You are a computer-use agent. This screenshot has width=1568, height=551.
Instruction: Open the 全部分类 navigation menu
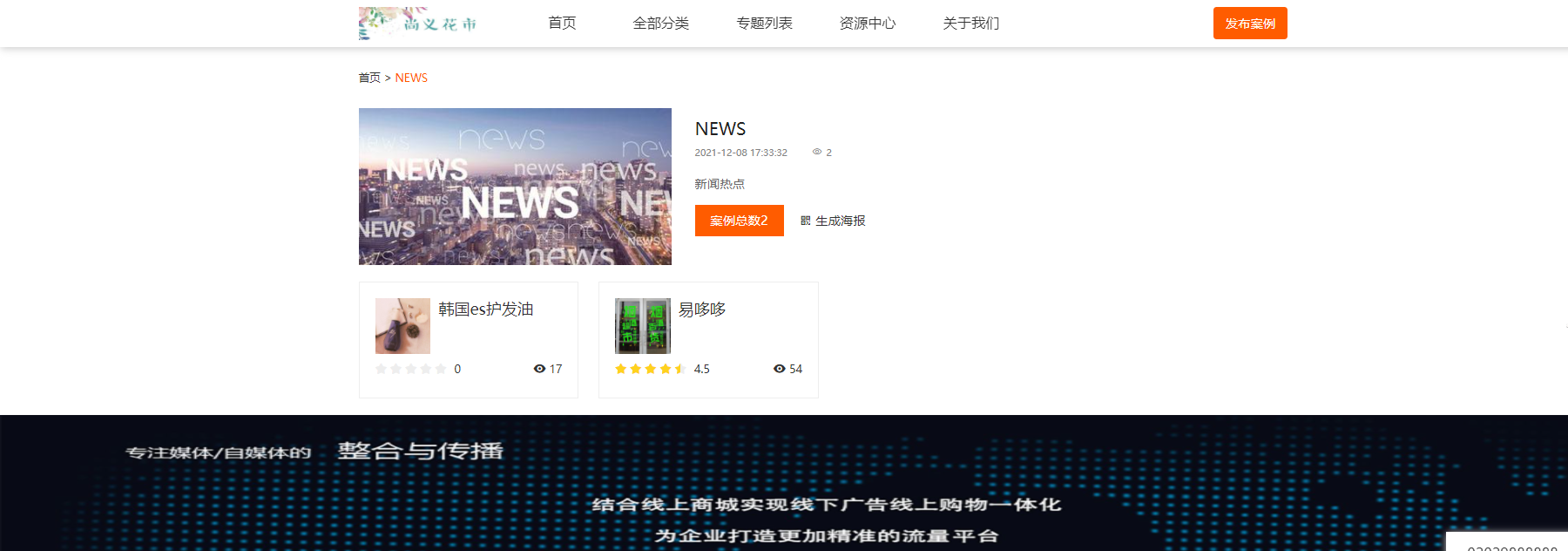[x=660, y=23]
